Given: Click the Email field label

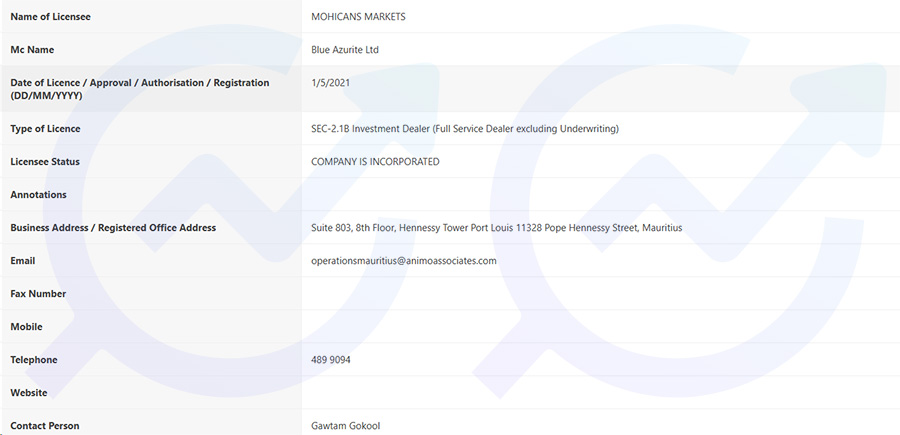Looking at the screenshot, I should (23, 261).
